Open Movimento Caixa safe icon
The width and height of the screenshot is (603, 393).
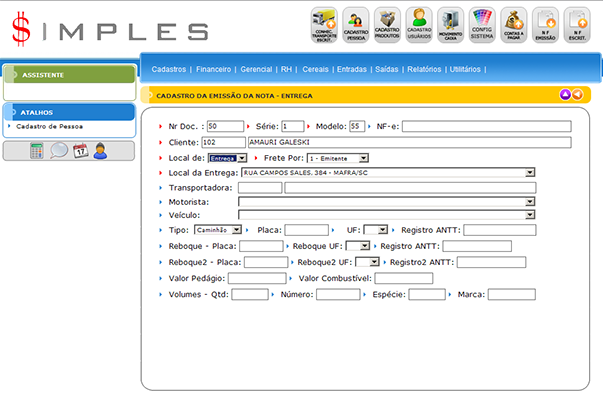point(450,25)
